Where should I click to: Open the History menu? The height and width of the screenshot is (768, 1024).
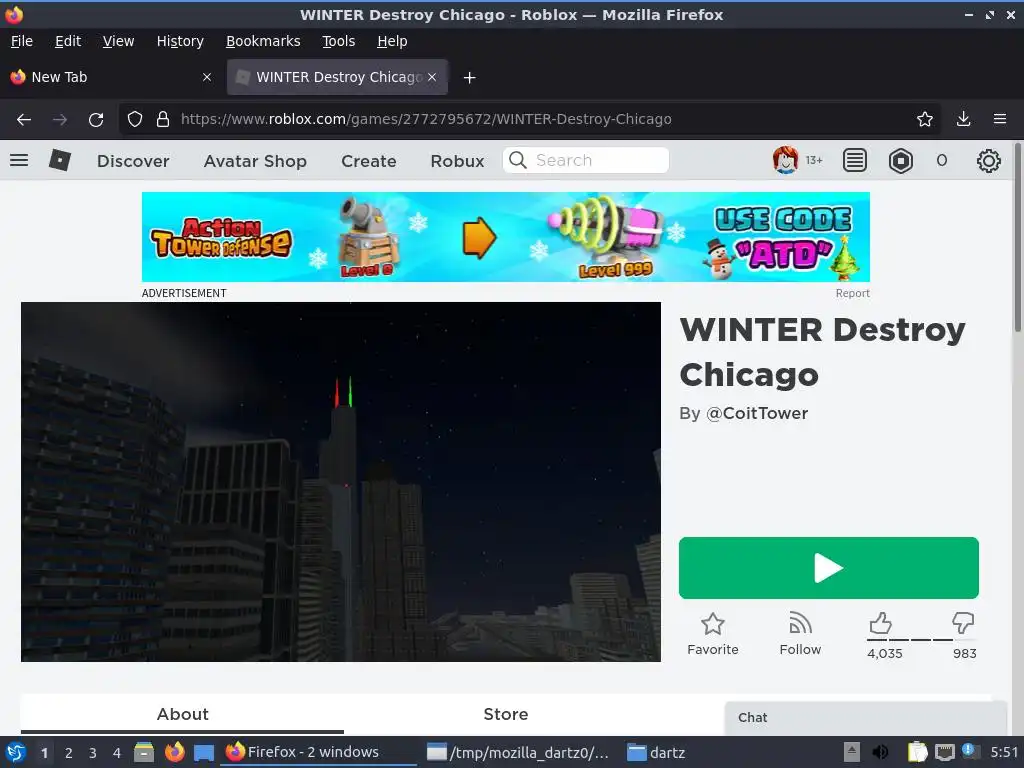tap(180, 41)
